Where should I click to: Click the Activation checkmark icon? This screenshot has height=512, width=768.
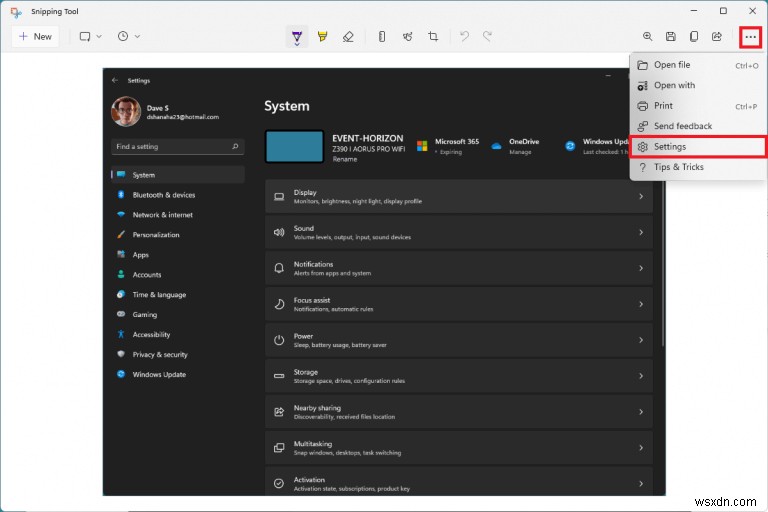(279, 484)
